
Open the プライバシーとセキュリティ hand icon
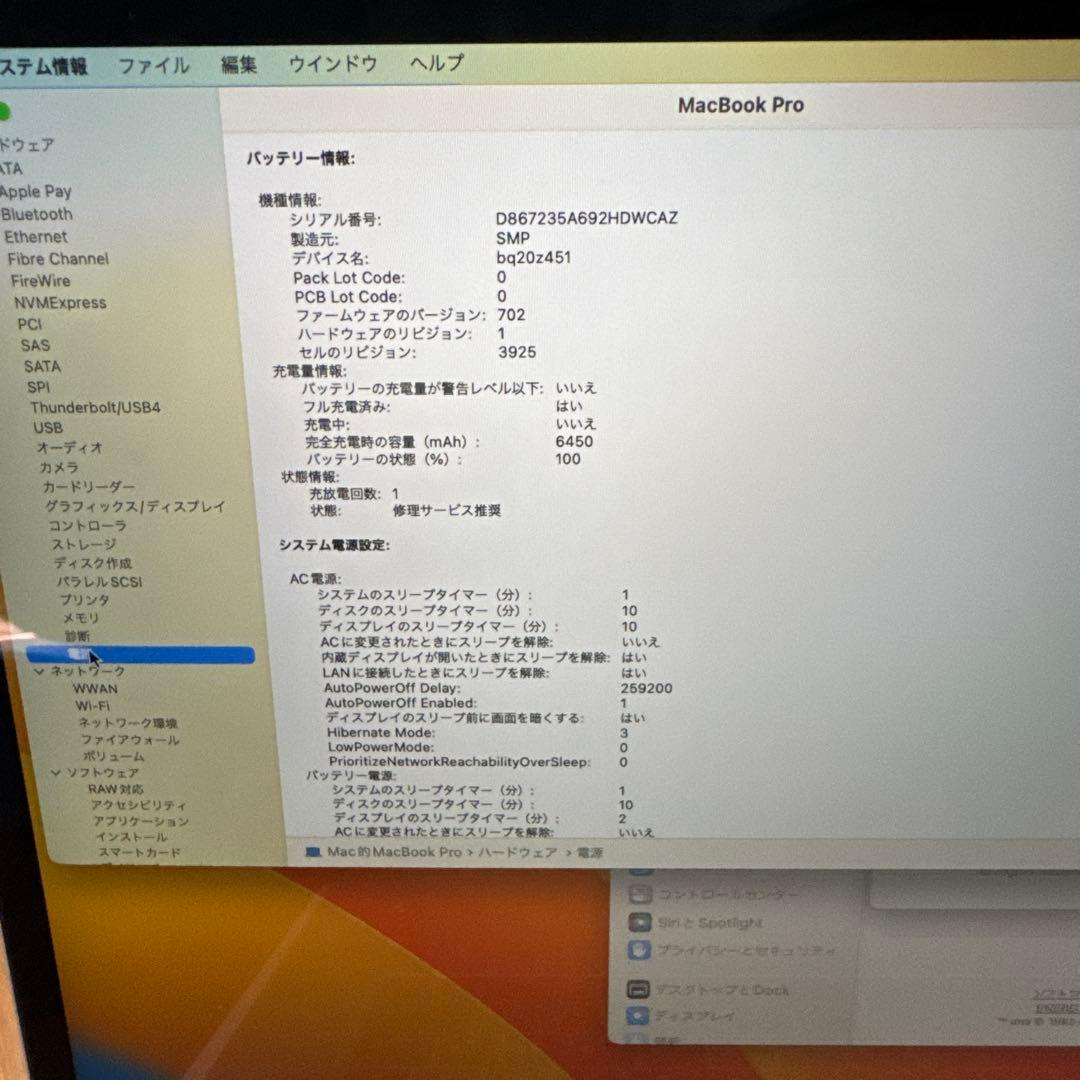point(640,951)
